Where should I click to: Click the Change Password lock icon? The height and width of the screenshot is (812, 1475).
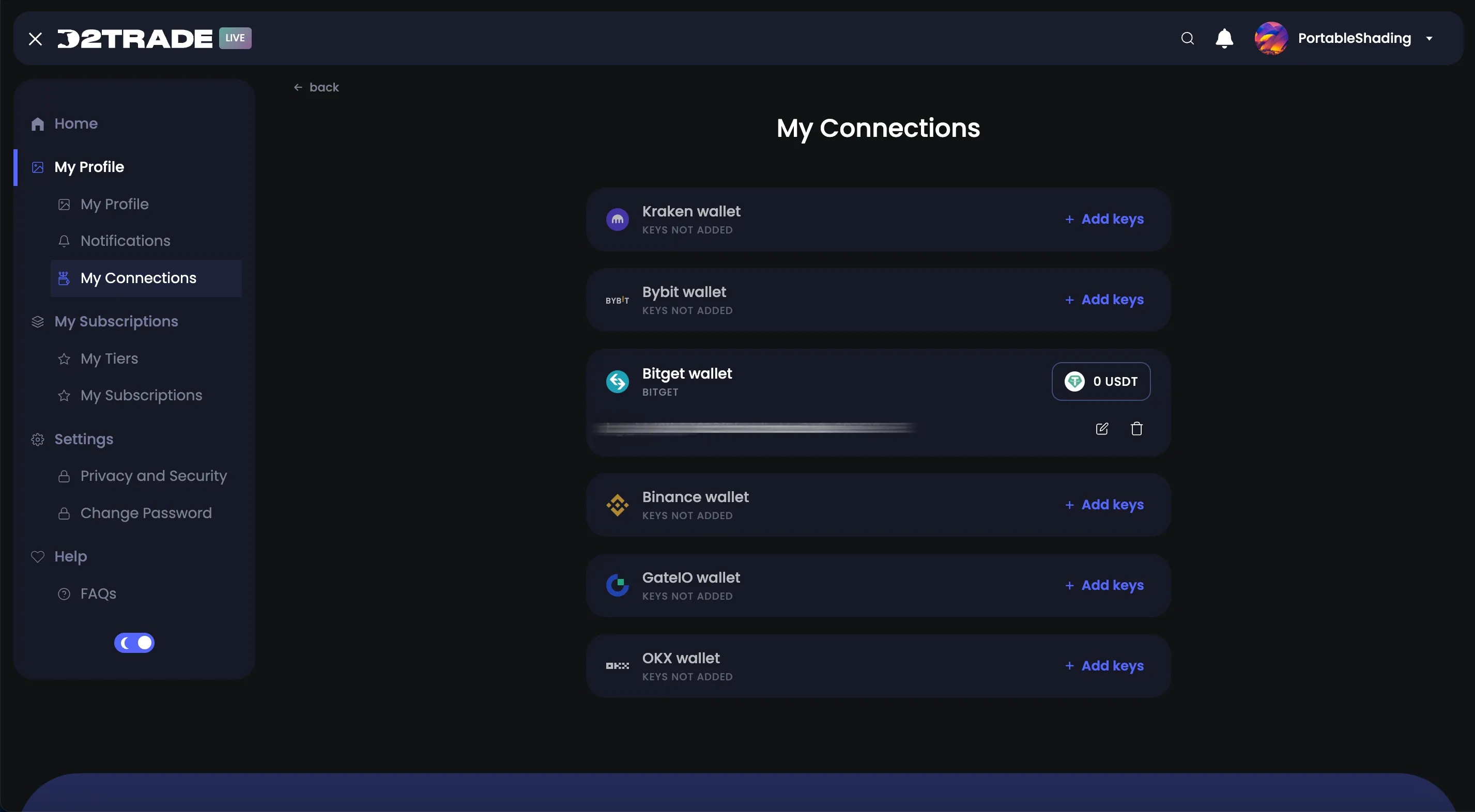tap(64, 513)
